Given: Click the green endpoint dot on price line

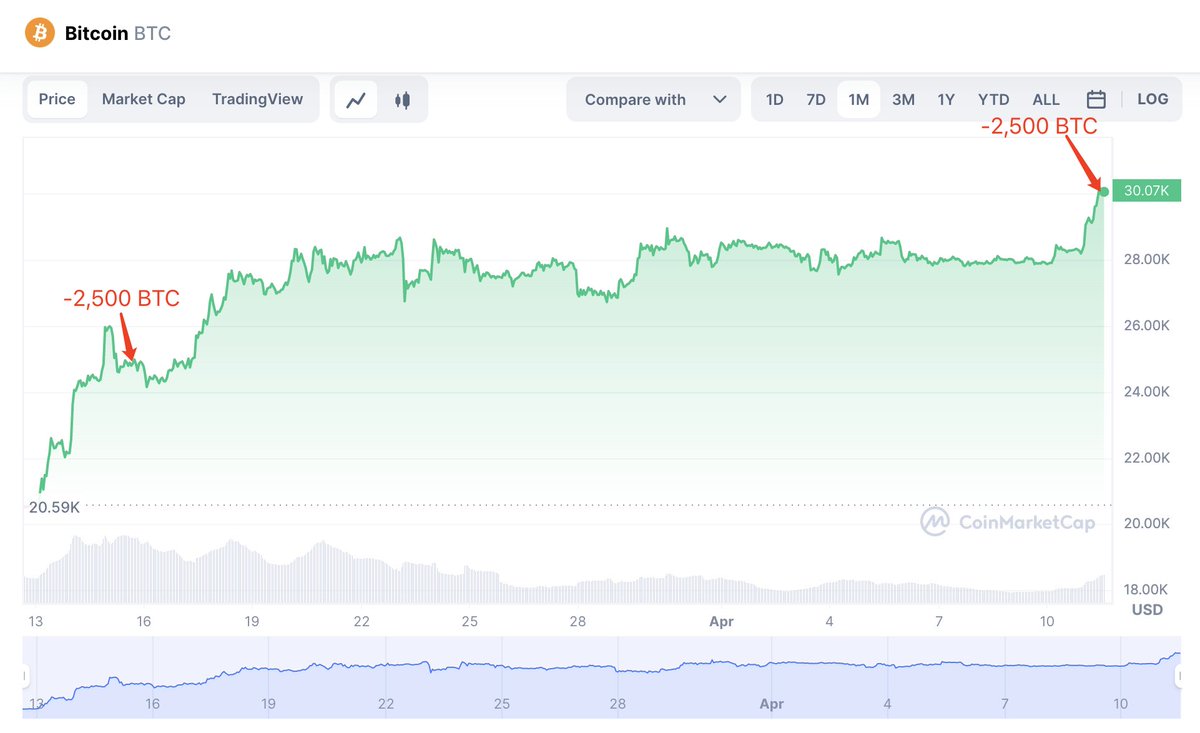Looking at the screenshot, I should (1104, 191).
